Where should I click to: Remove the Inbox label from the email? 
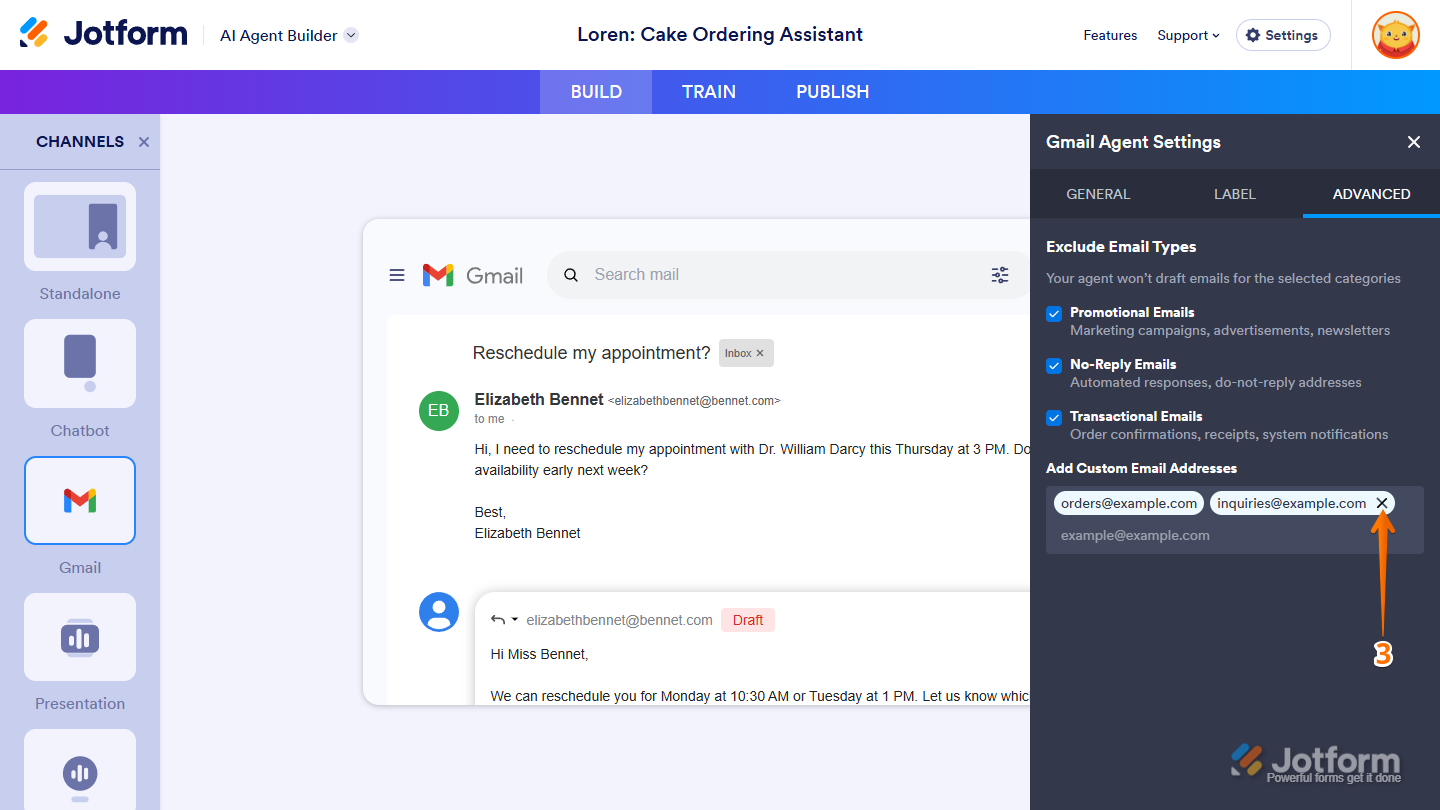coord(760,353)
